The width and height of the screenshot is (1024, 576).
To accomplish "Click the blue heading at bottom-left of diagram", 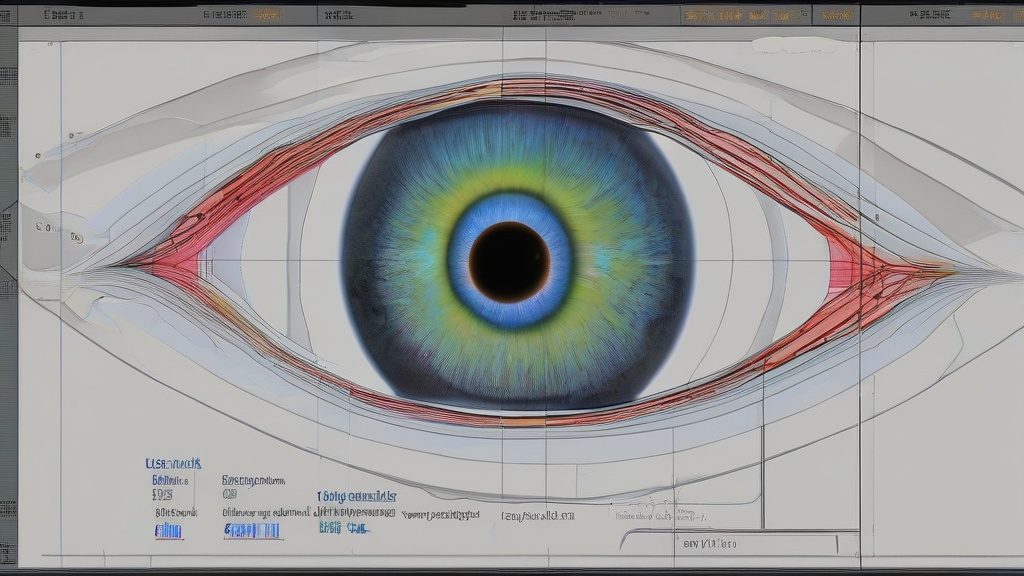I will [x=173, y=464].
